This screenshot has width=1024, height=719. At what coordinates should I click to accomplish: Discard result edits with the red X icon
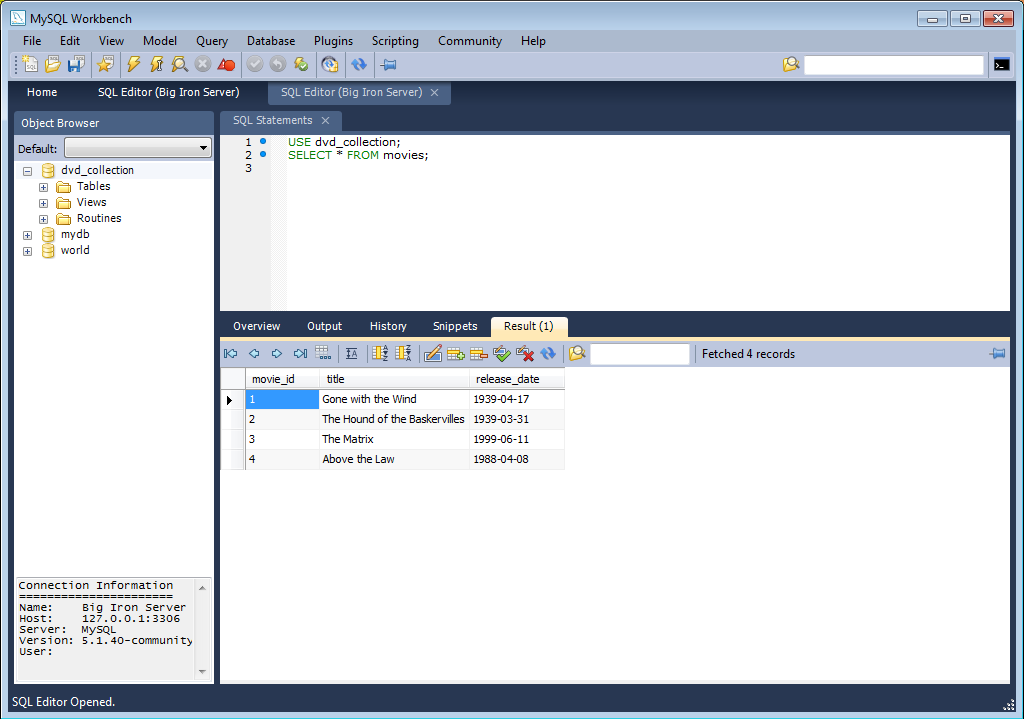pos(524,353)
